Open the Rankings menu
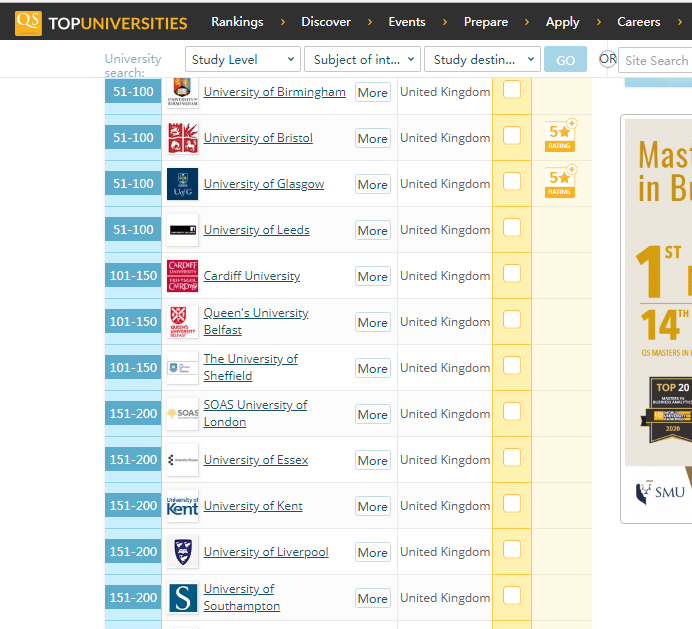 (237, 22)
